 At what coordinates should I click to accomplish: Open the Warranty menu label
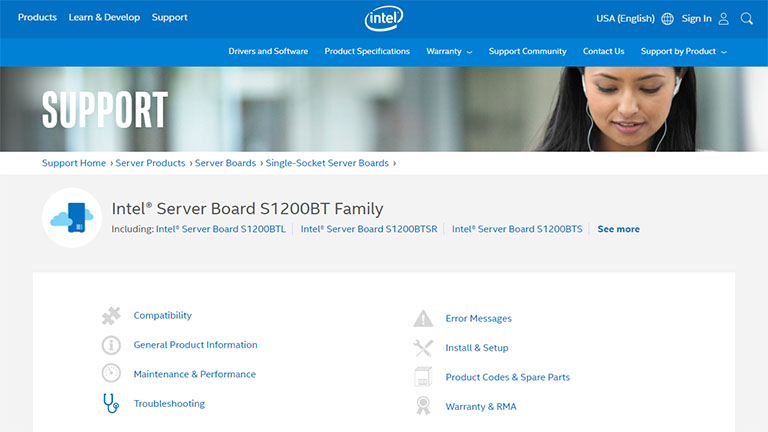pos(444,51)
